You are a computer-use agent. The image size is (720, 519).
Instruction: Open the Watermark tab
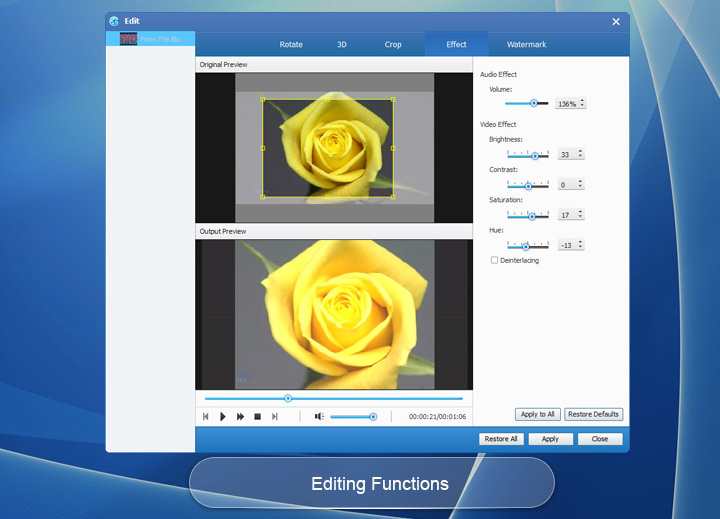[526, 45]
